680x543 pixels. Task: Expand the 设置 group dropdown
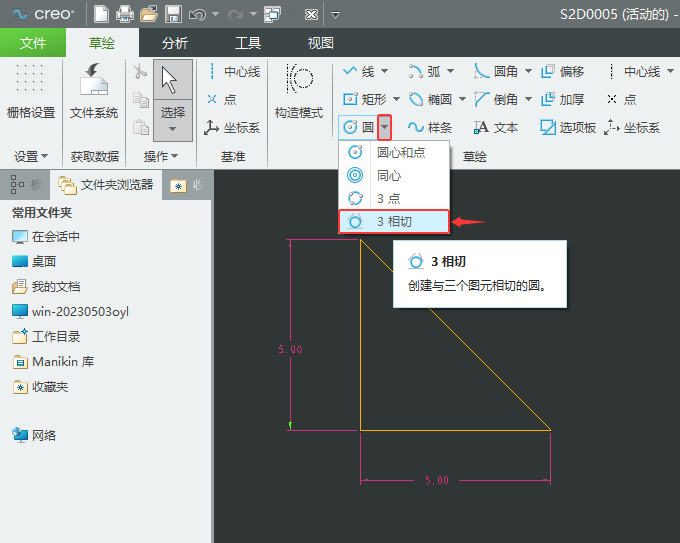coord(31,156)
